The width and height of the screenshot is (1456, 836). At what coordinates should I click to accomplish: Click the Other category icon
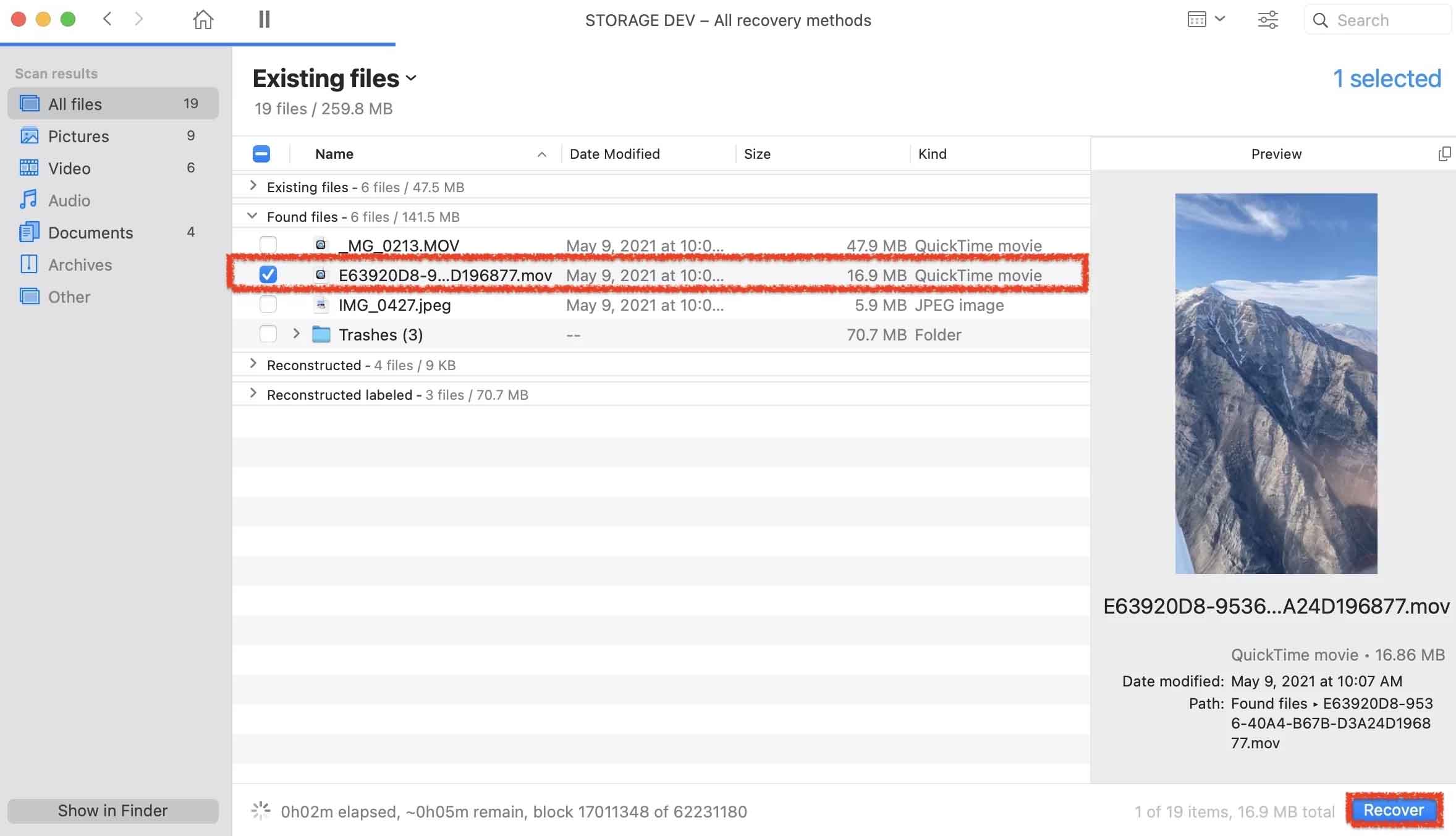click(29, 297)
